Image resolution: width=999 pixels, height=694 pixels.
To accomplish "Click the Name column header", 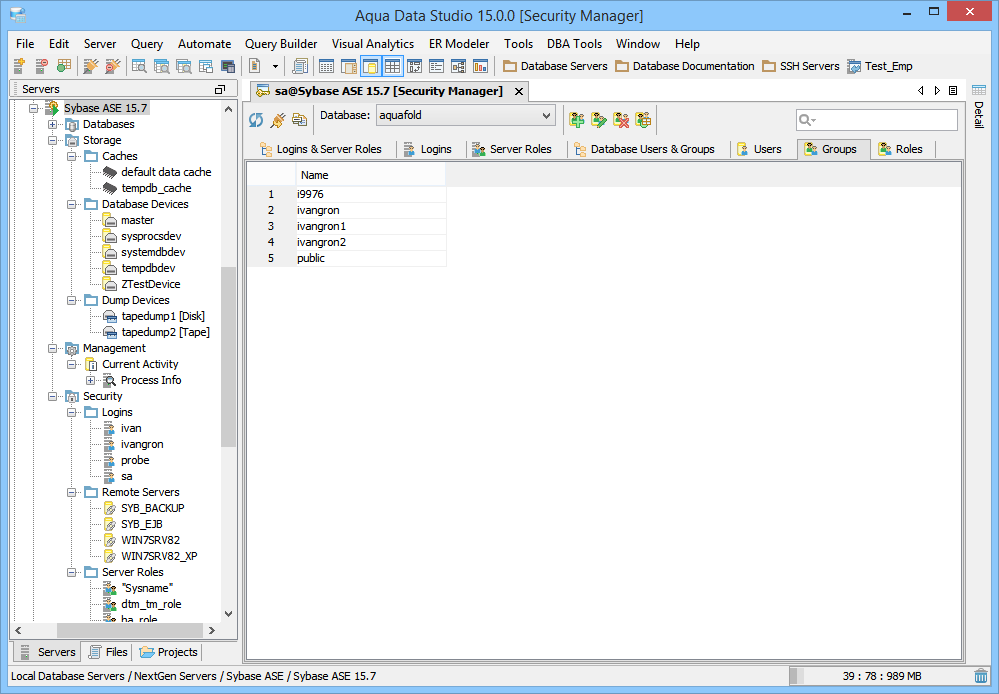I will pyautogui.click(x=371, y=175).
